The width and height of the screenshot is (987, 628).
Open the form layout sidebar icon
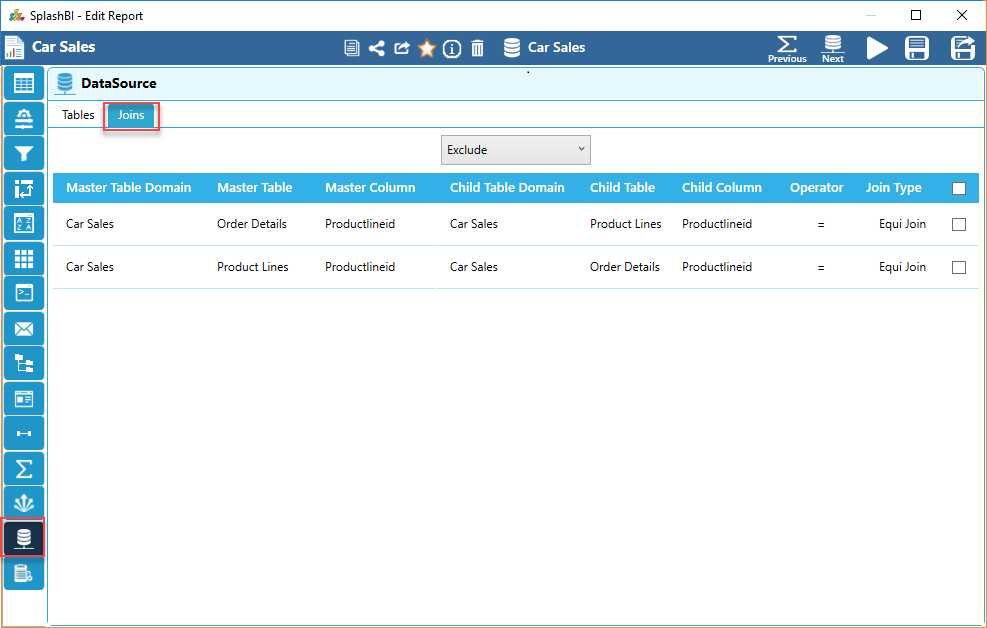pos(24,398)
